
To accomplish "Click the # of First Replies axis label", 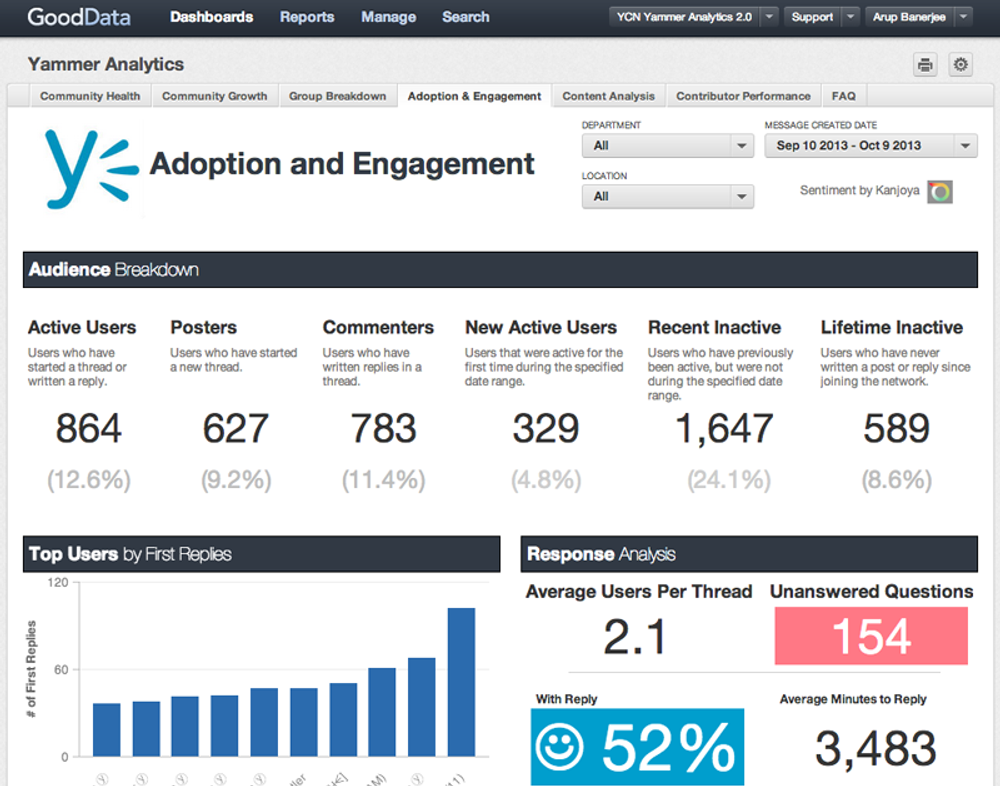I will pos(31,669).
